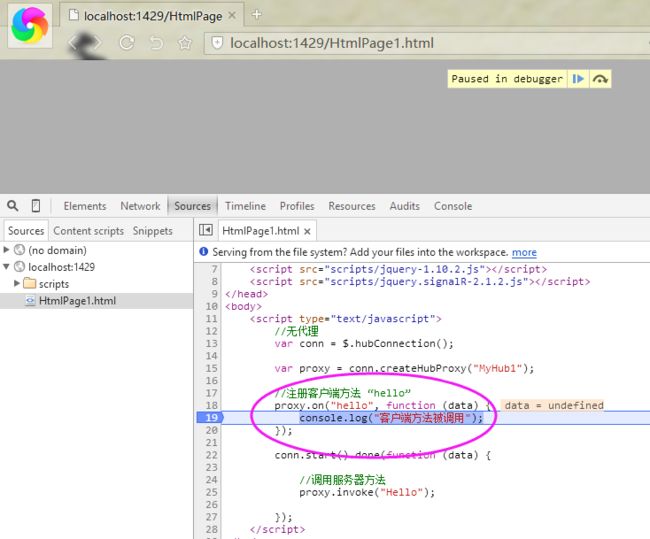Resume script execution in paused overlay
The image size is (650, 539).
[x=578, y=79]
